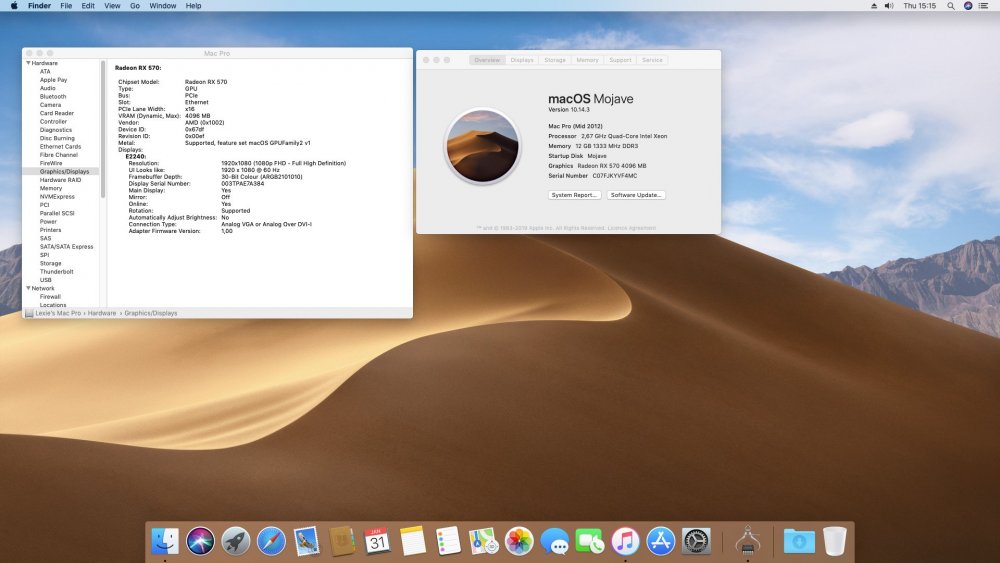This screenshot has height=563, width=1000.
Task: Open the Help menu
Action: click(193, 6)
